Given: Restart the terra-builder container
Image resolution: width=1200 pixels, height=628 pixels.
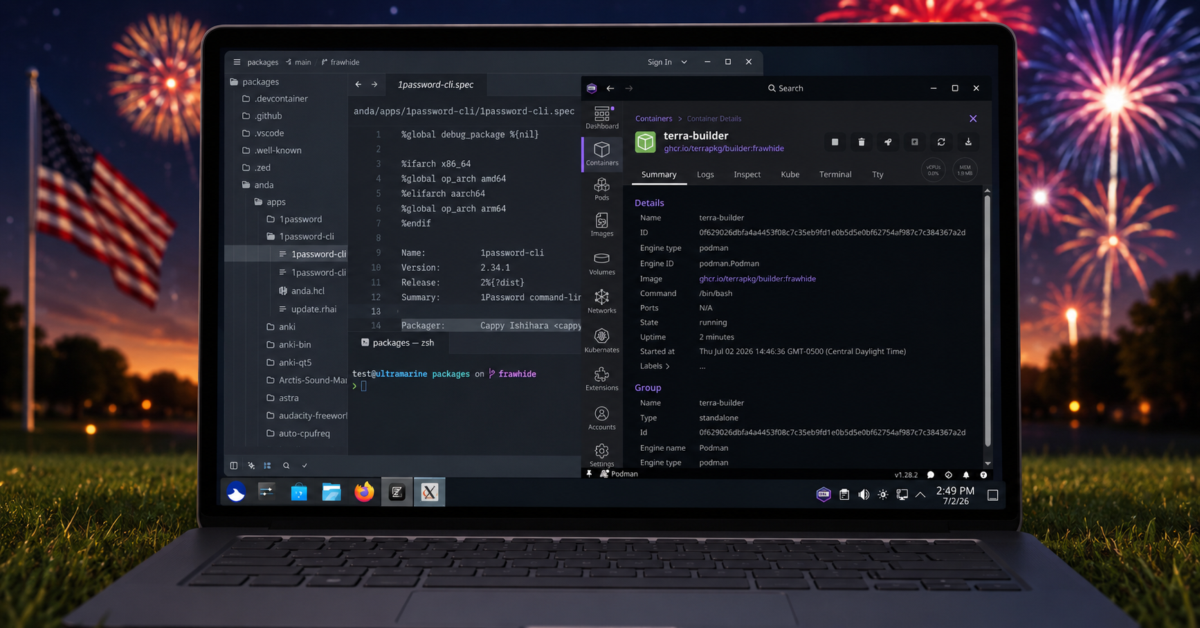Looking at the screenshot, I should 941,142.
